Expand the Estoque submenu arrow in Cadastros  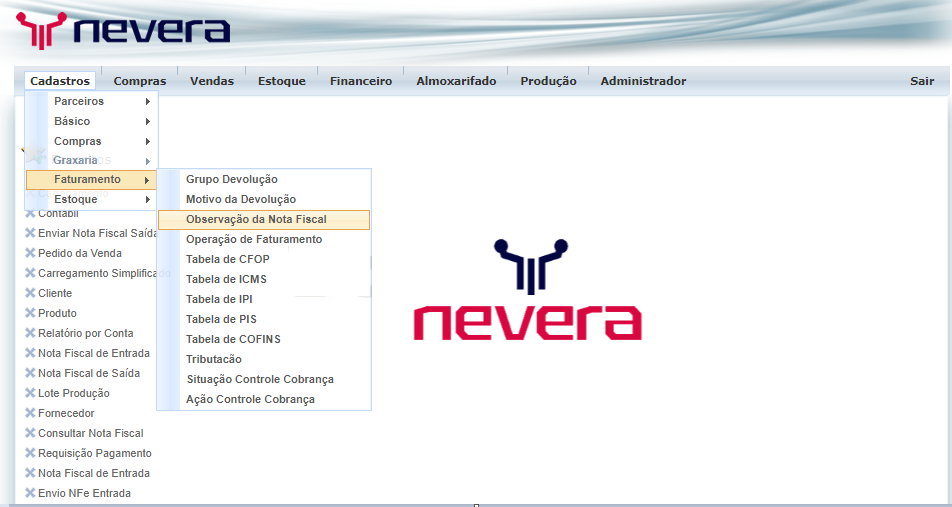148,200
